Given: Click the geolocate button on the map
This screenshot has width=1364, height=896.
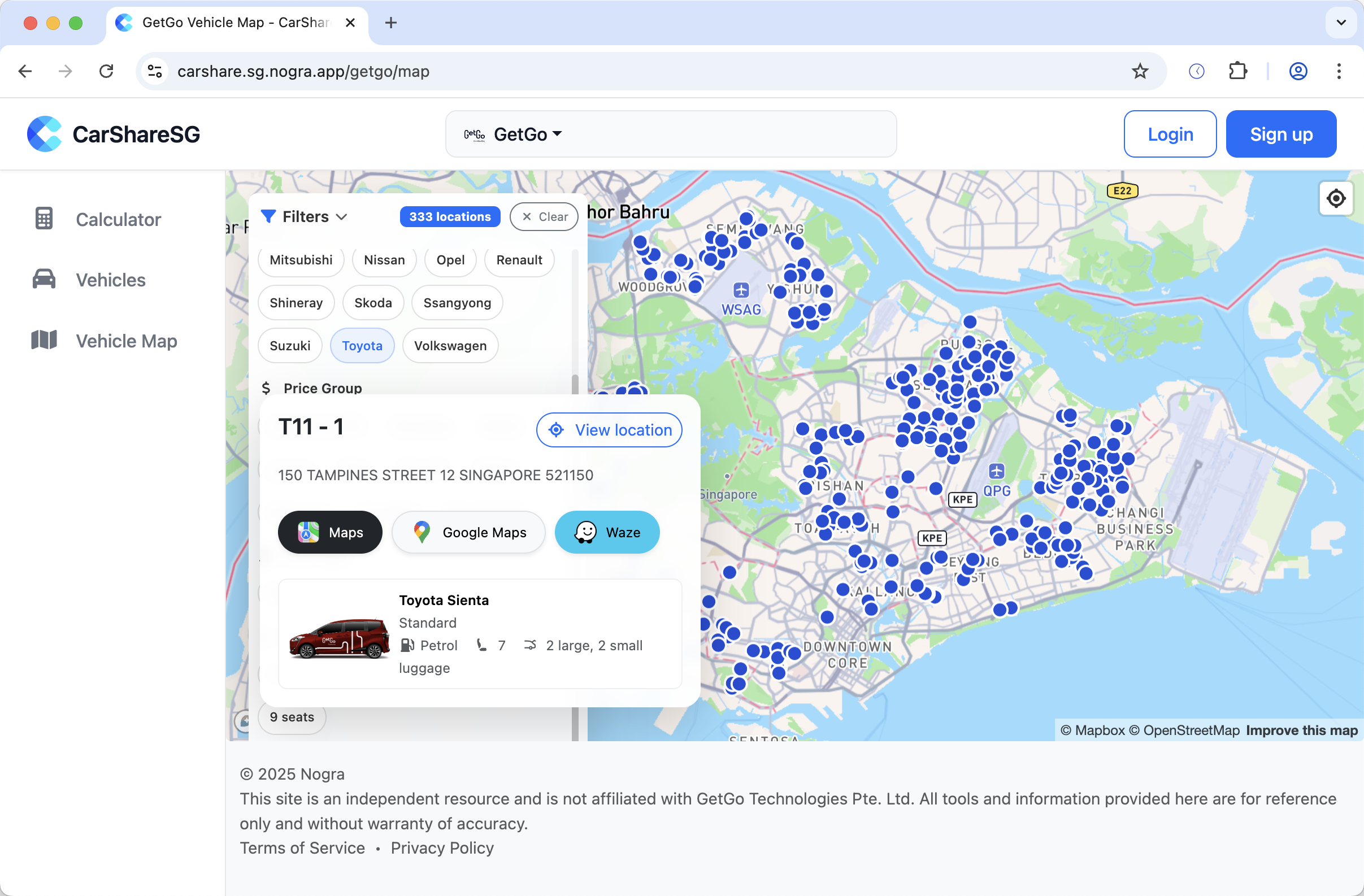Looking at the screenshot, I should click(1336, 198).
